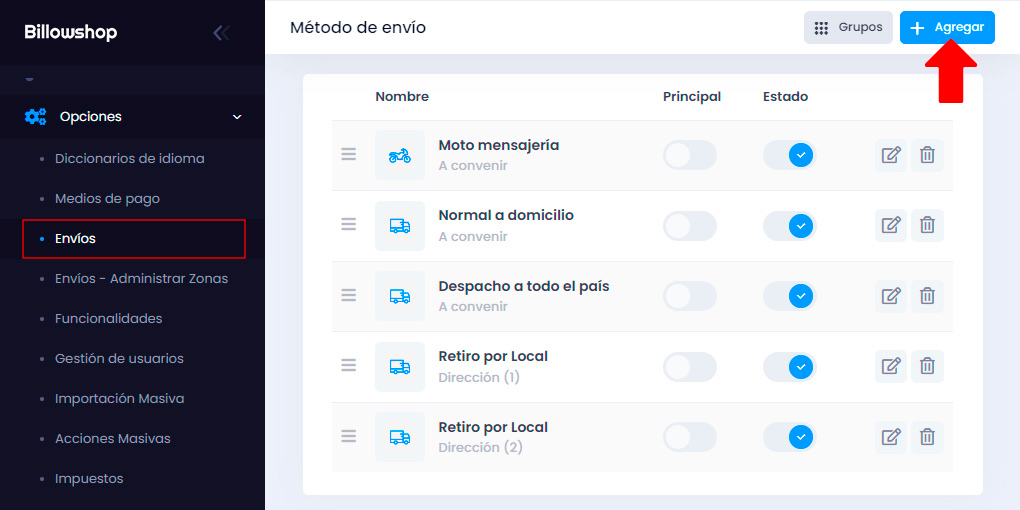The image size is (1020, 510).
Task: Disable Estado for Normal a domicilio
Action: 789,226
